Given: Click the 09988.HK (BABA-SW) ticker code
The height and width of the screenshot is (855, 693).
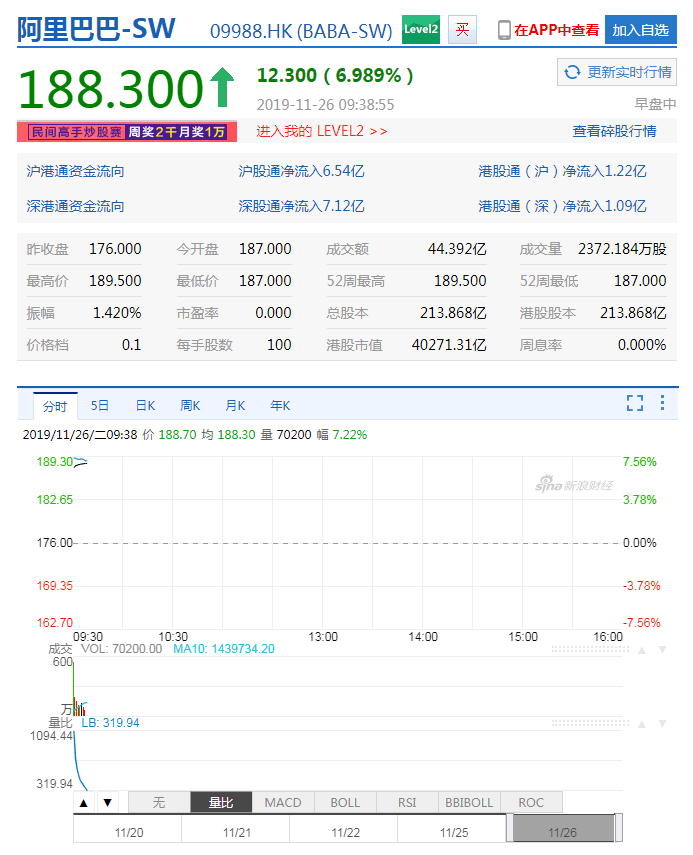Looking at the screenshot, I should [301, 31].
